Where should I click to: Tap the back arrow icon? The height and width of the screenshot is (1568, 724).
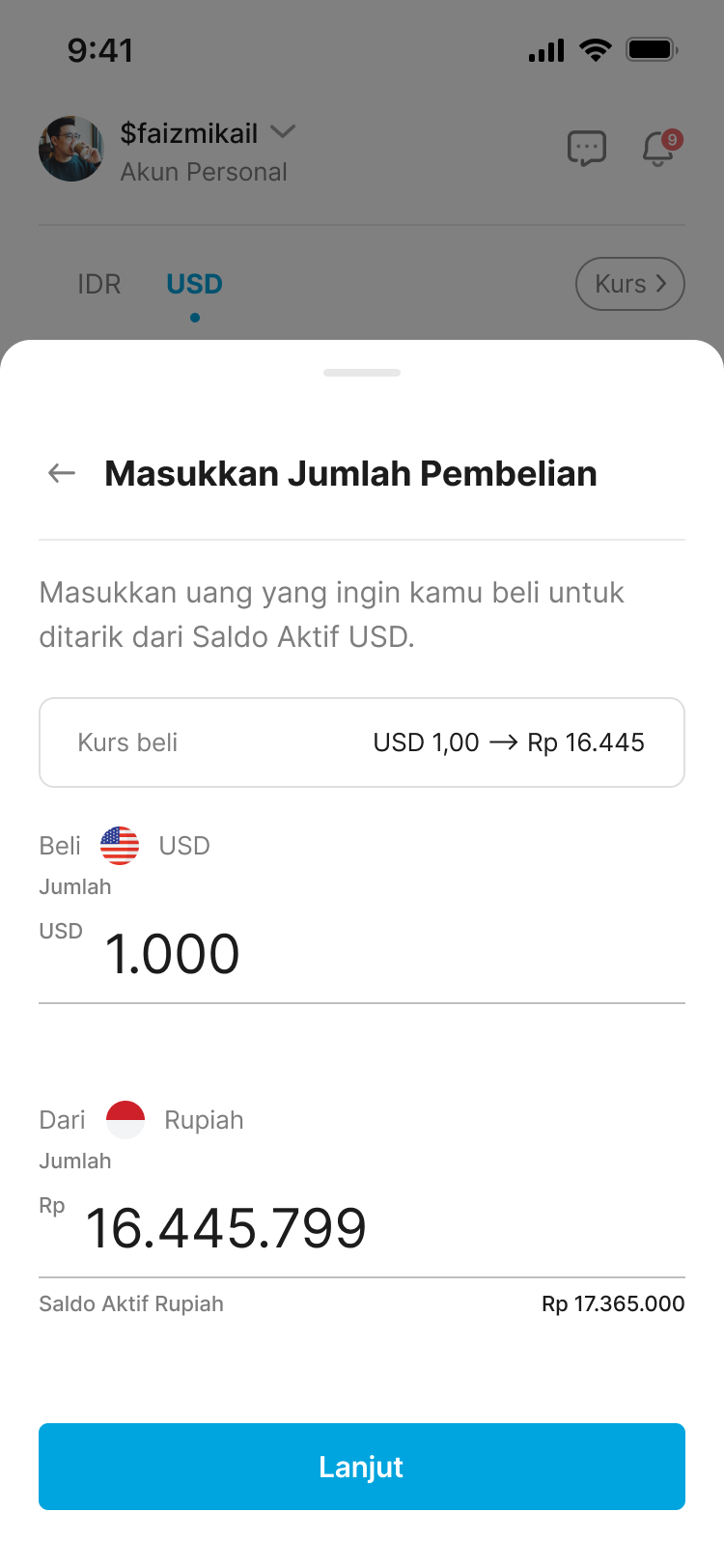[x=62, y=473]
